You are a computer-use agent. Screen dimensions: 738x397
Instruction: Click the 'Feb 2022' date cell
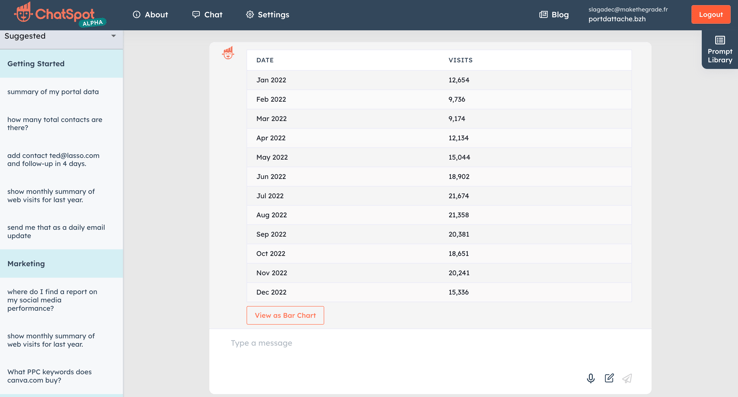click(x=271, y=99)
